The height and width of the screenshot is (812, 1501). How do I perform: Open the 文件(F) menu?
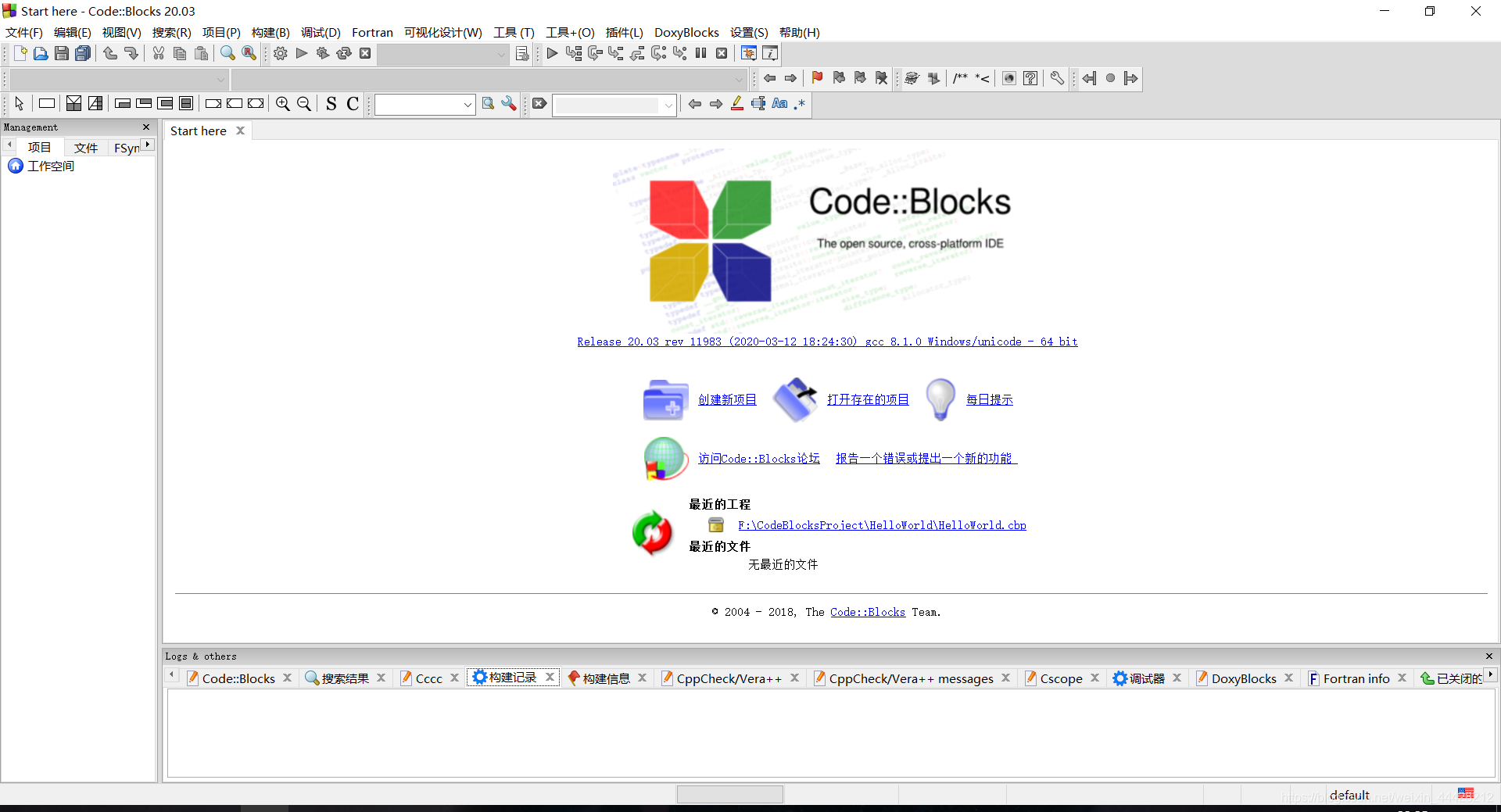(24, 32)
